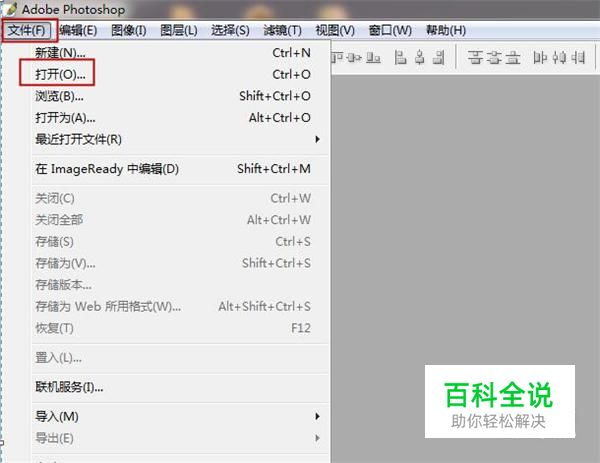Viewport: 600px width, 463px height.
Task: Click the distribute bottom edges icon
Action: (513, 58)
